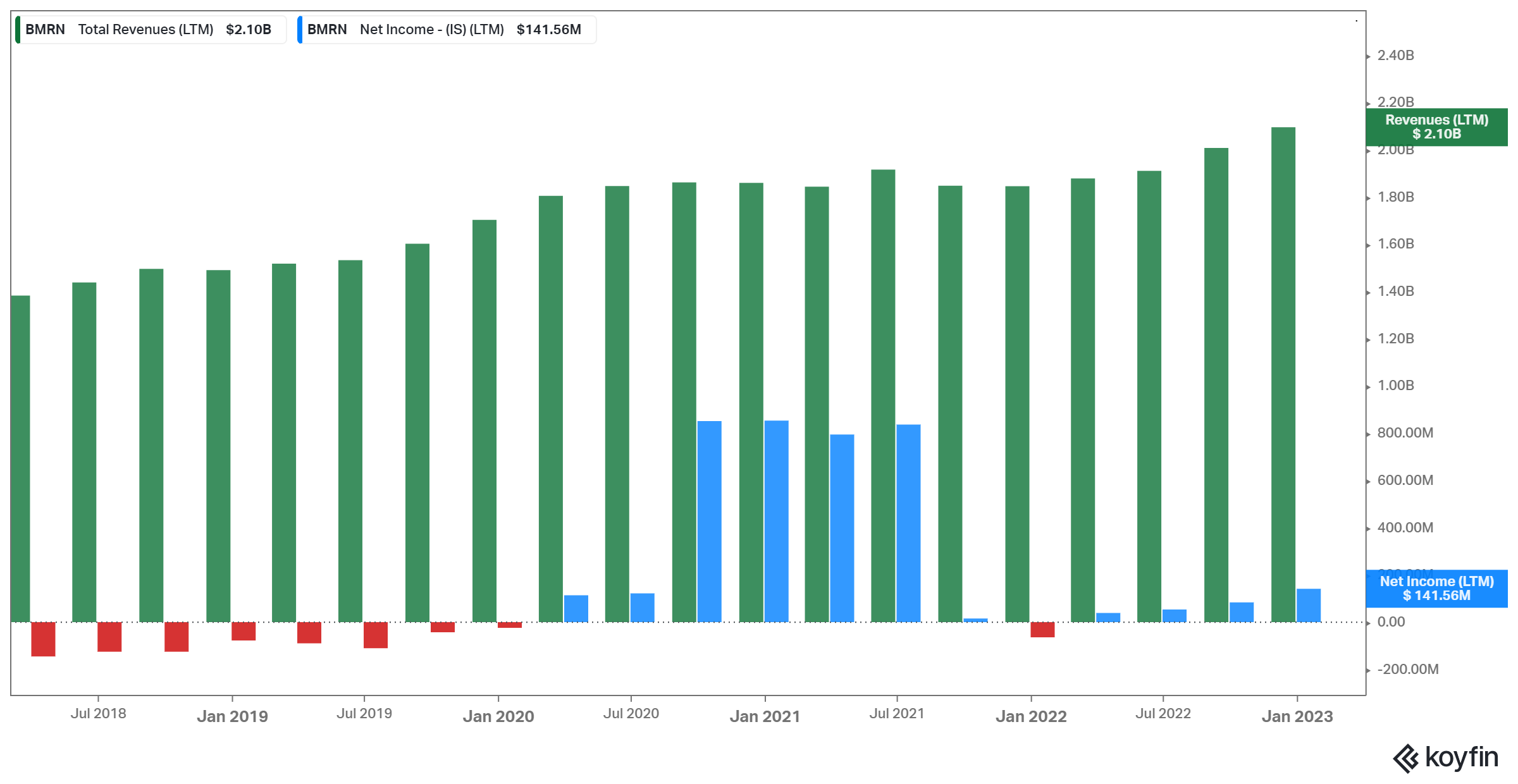
Task: Select the red net income bar near Jan 2022
Action: 1042,630
